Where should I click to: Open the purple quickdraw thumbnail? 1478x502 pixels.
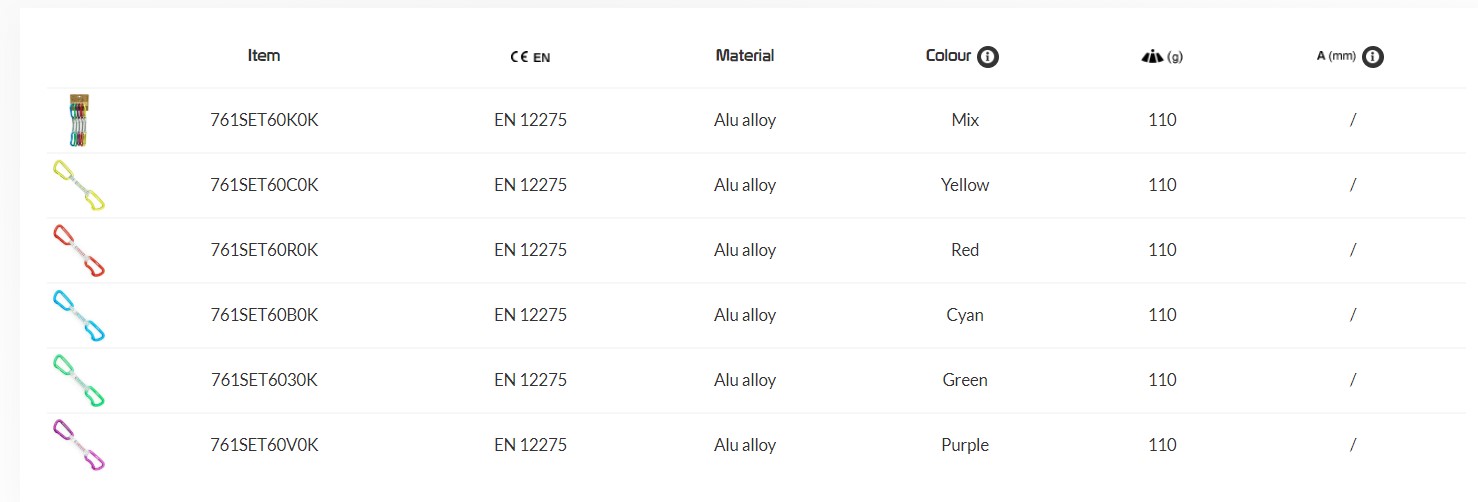click(78, 445)
